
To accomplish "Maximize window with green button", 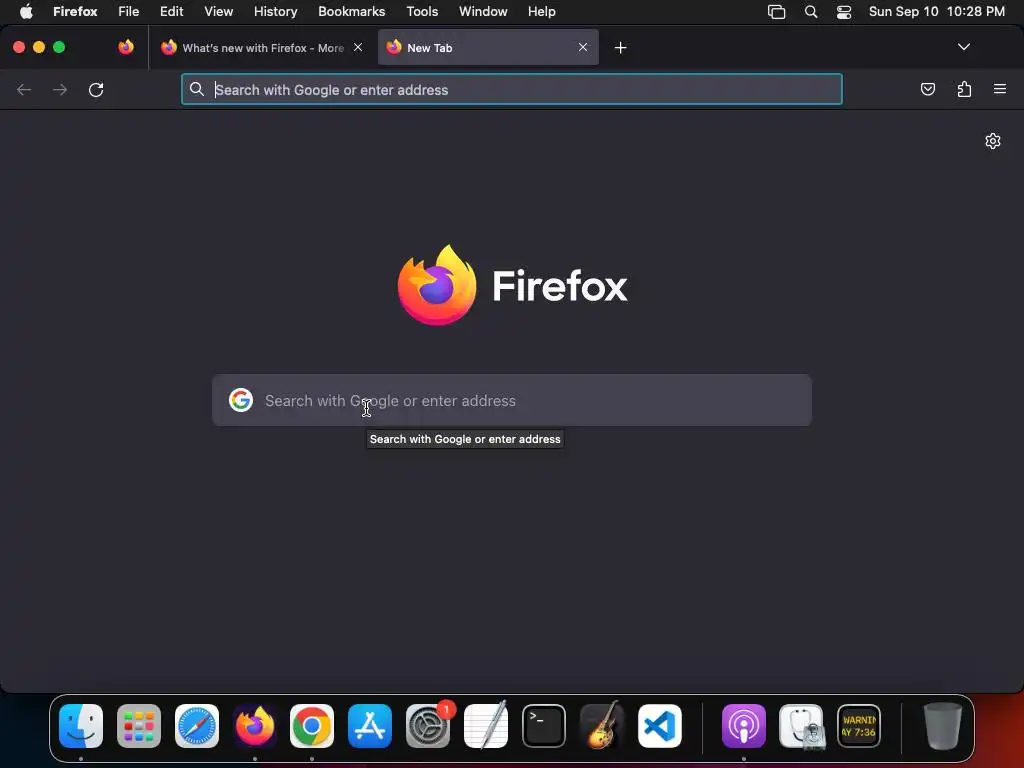I will (x=59, y=47).
